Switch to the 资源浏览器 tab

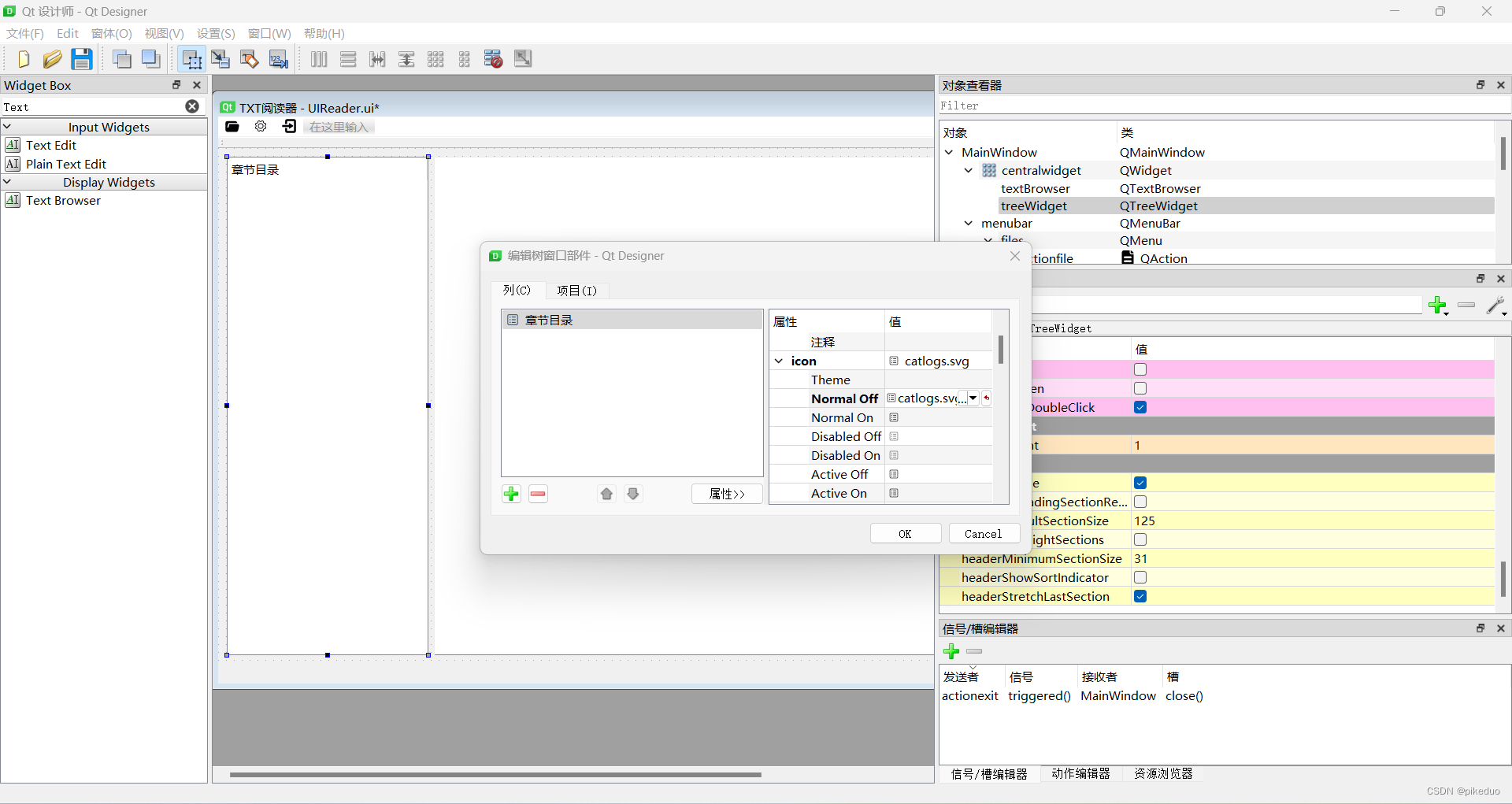coord(1163,773)
